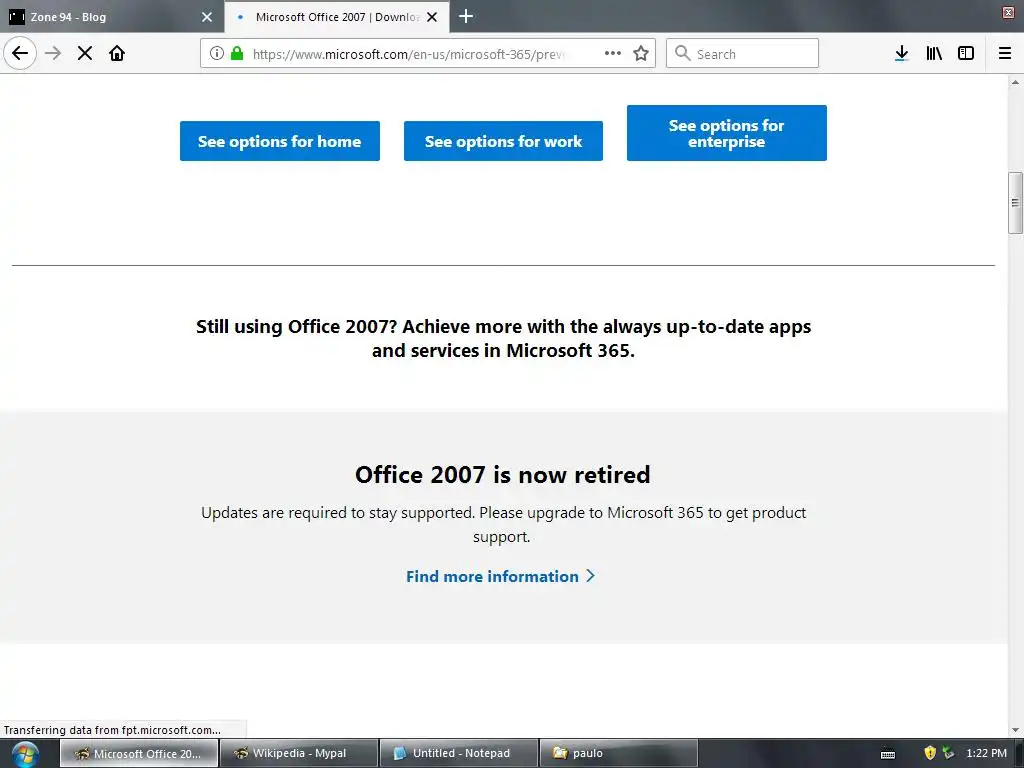Click the browser search field

coord(742,54)
